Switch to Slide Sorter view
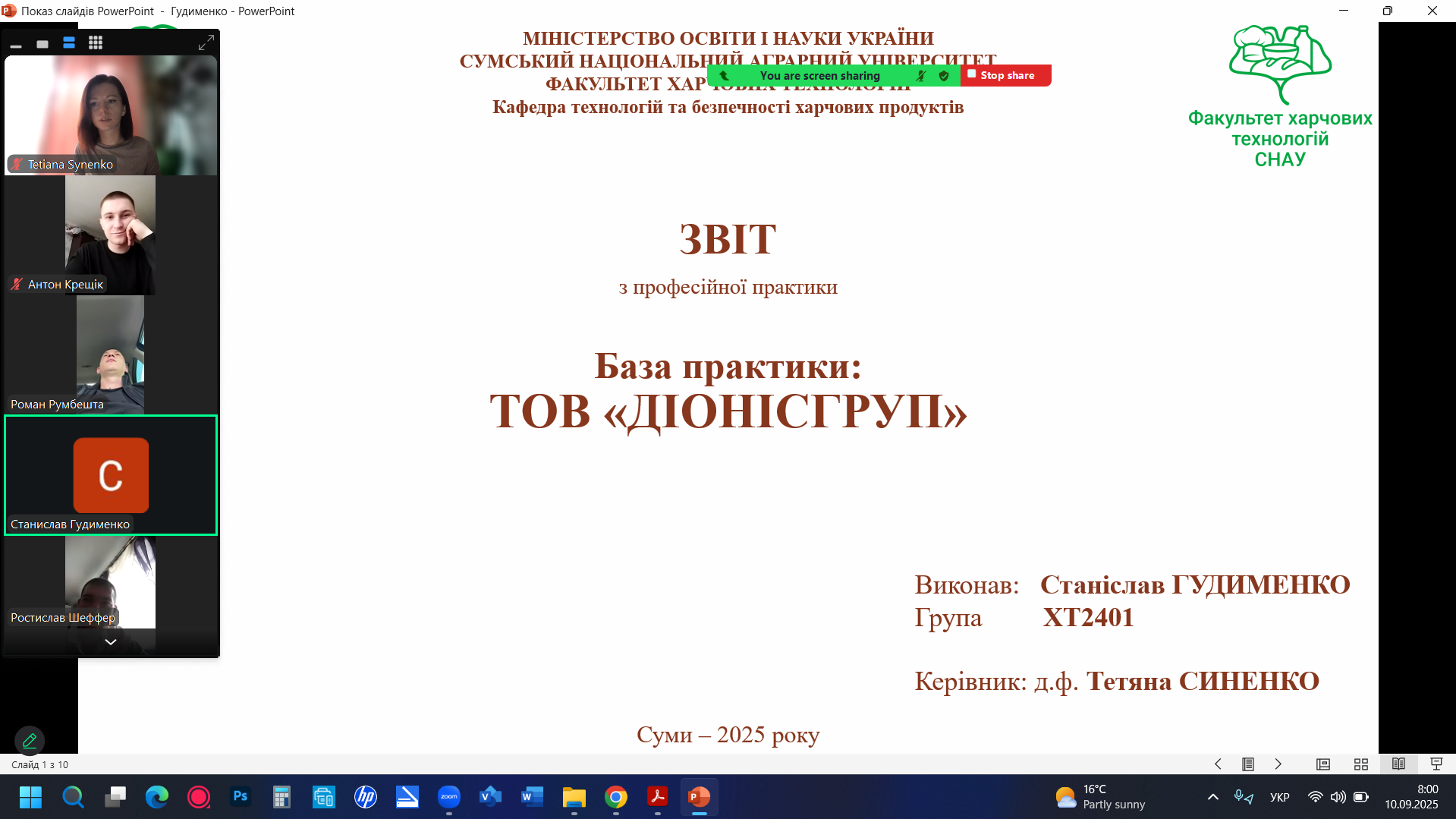 pos(1361,764)
